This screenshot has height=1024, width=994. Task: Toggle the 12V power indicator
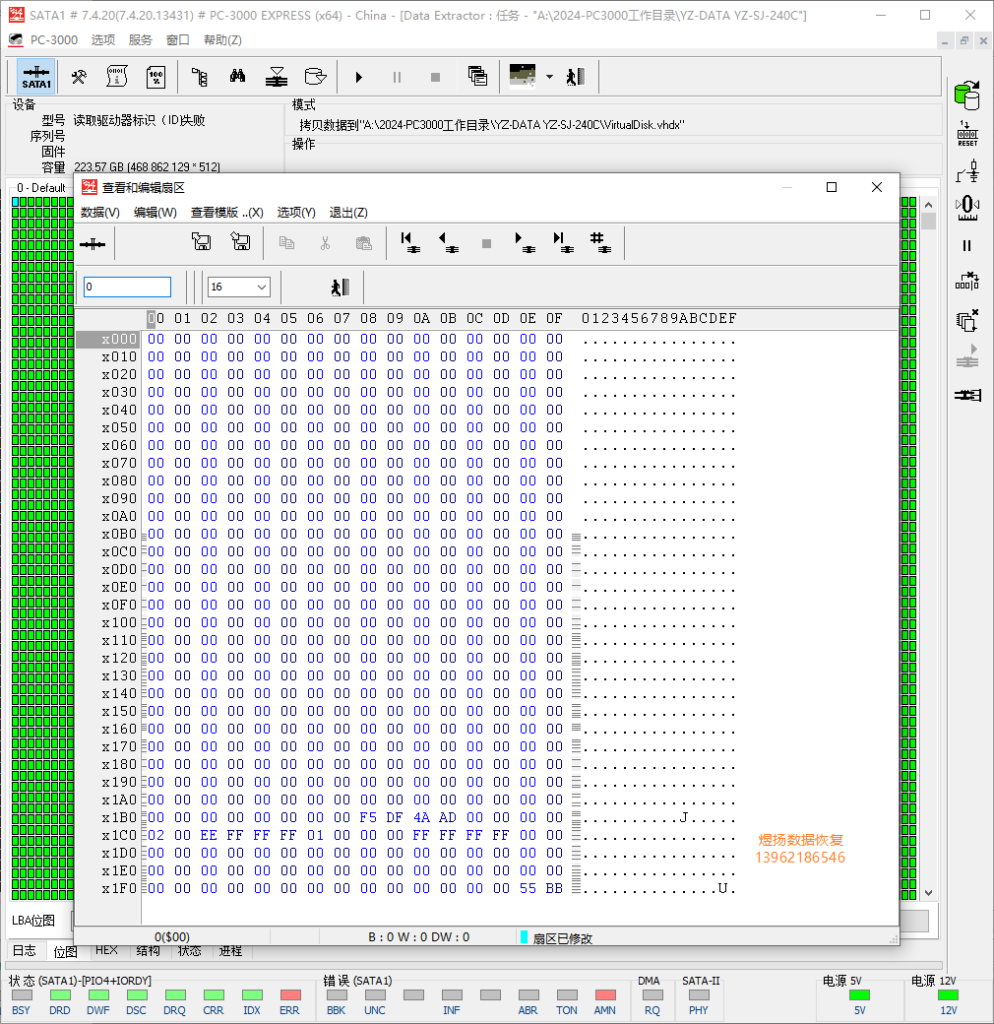(946, 995)
